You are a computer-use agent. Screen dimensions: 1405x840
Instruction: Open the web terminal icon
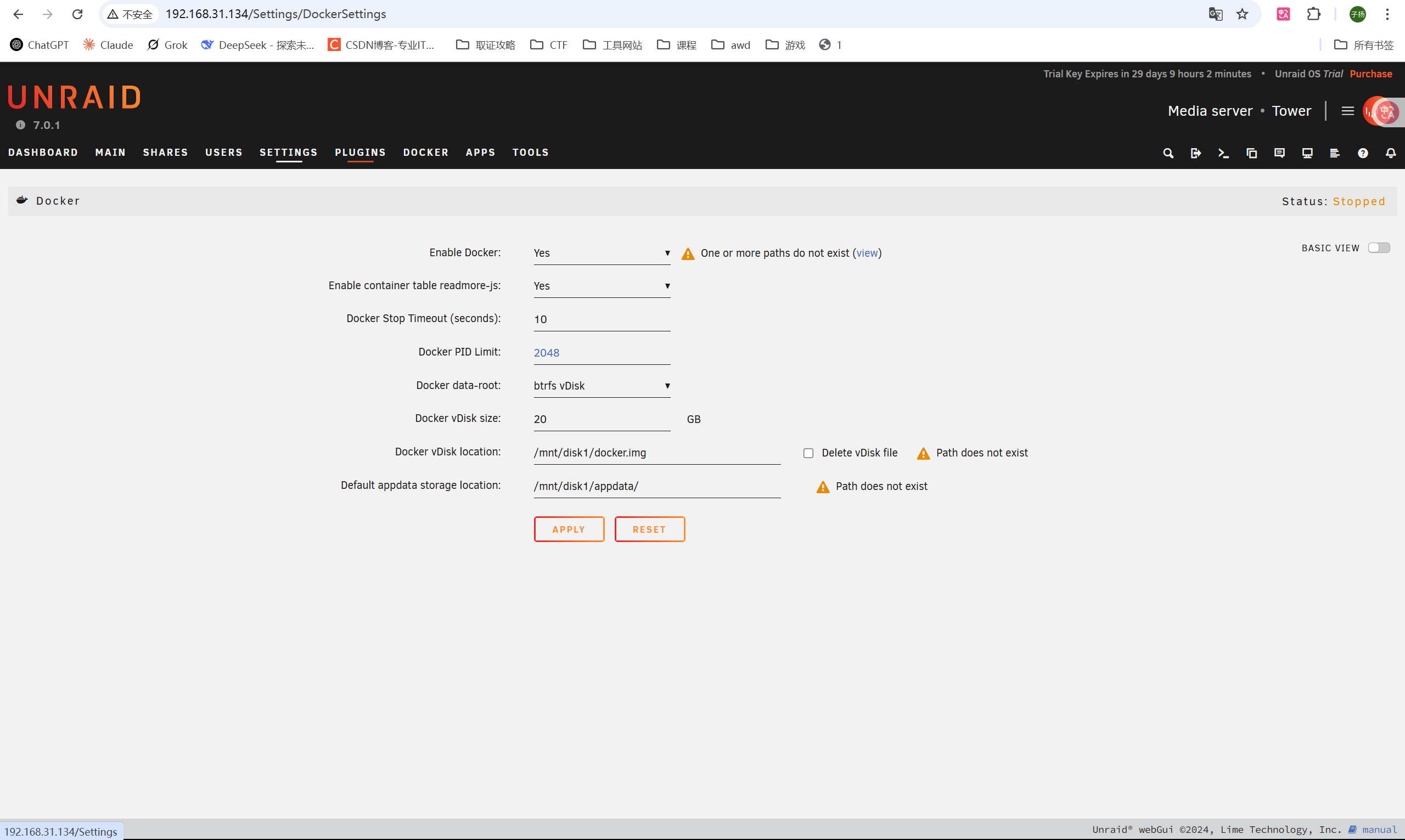click(x=1223, y=154)
